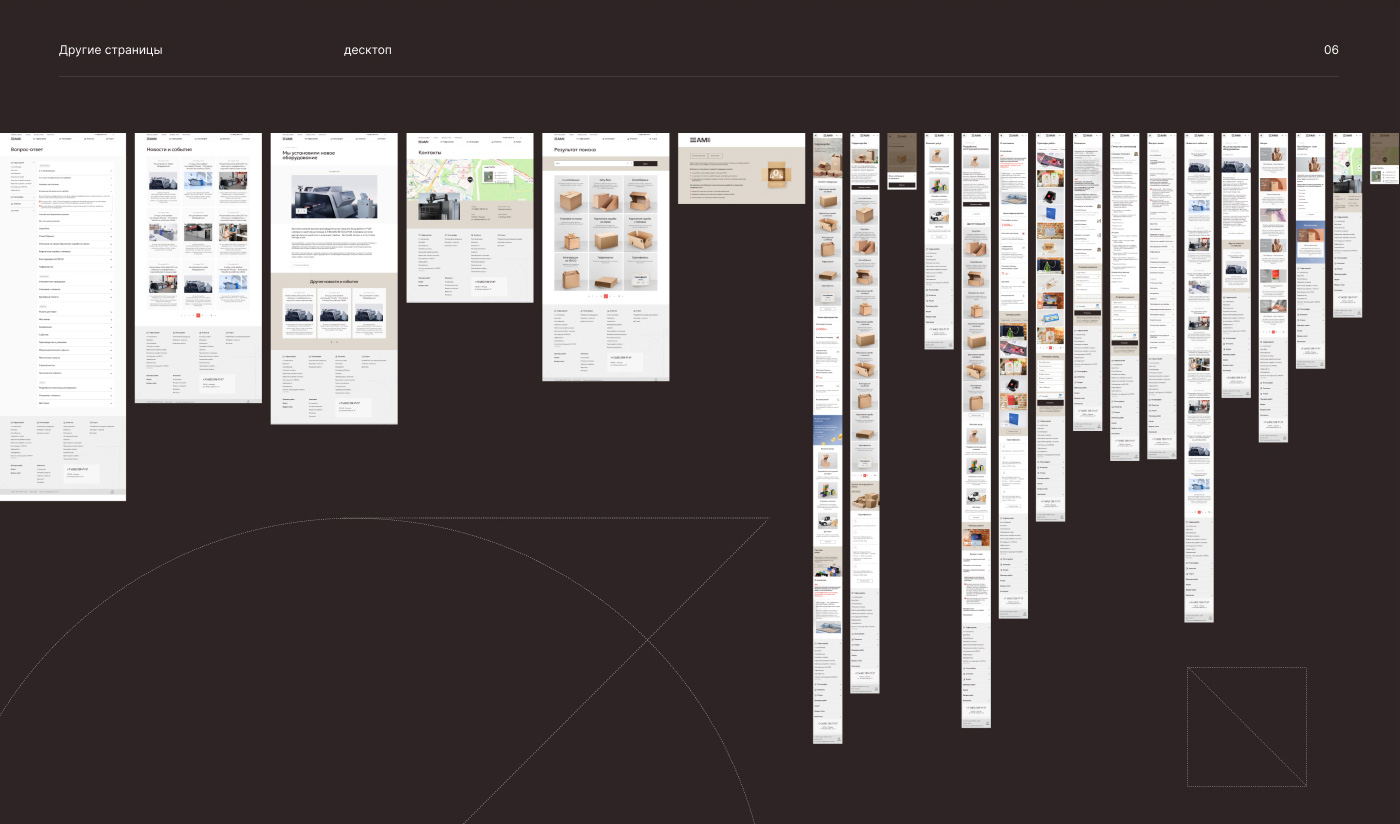Click the large AMI logo on the beige error page
Screen dimensions: 1400x824
(698, 140)
